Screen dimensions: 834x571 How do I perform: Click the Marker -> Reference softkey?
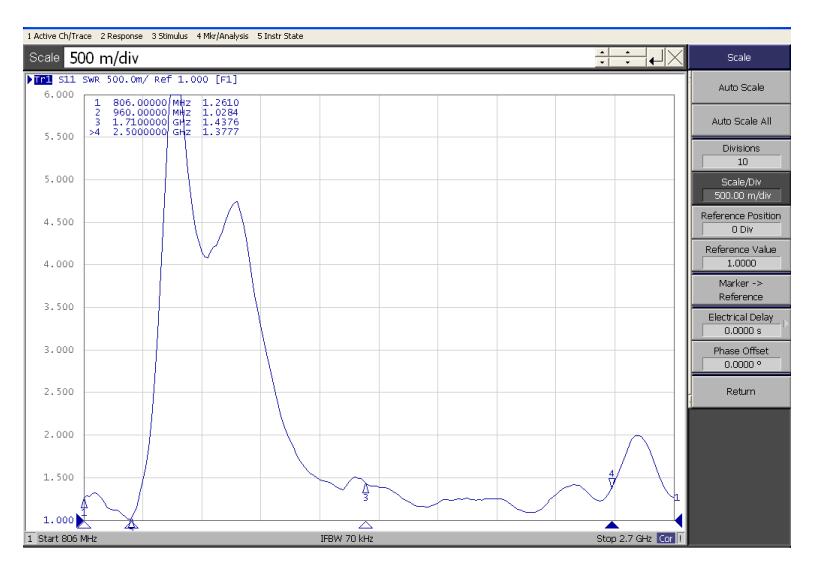click(741, 290)
